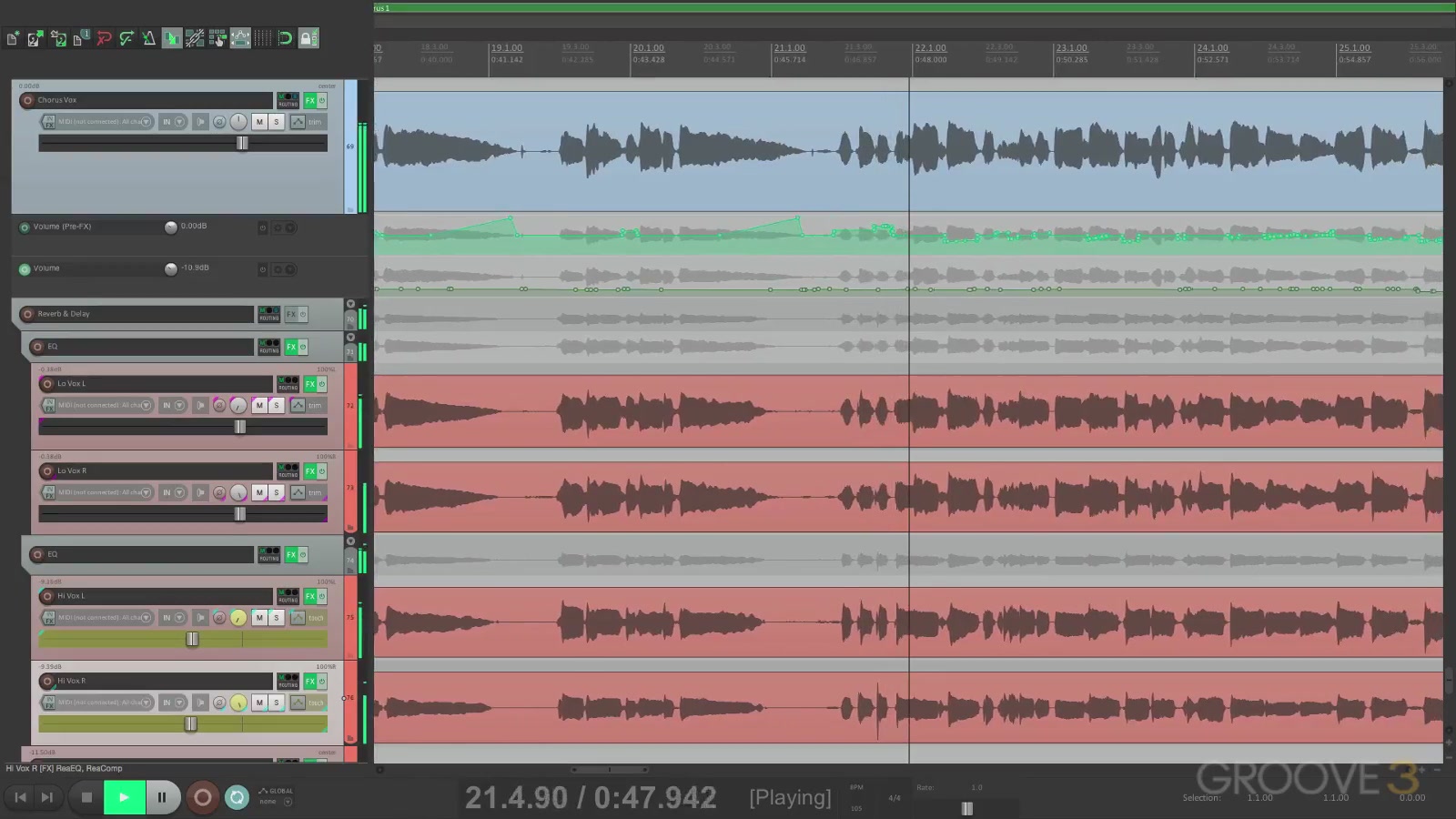Image resolution: width=1456 pixels, height=819 pixels.
Task: Arm Chorus Vox track for recording
Action: pos(27,100)
